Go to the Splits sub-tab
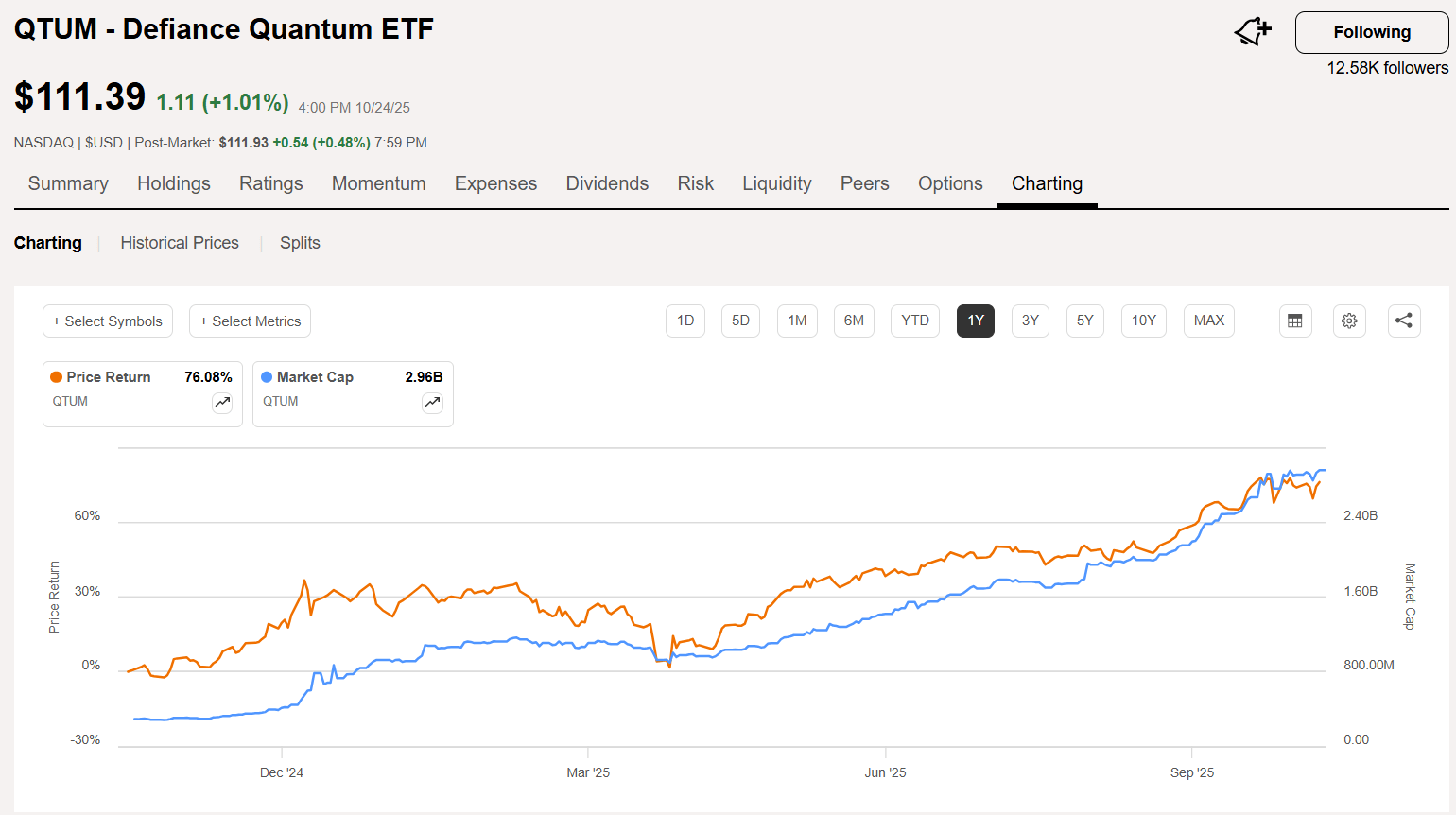 click(x=300, y=243)
